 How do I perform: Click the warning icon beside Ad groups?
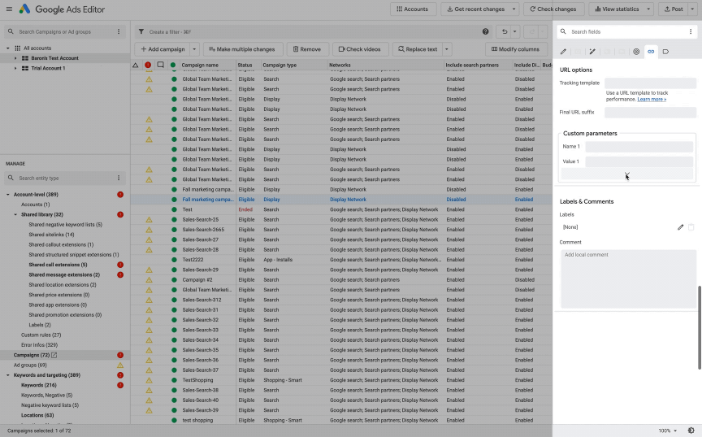click(120, 365)
